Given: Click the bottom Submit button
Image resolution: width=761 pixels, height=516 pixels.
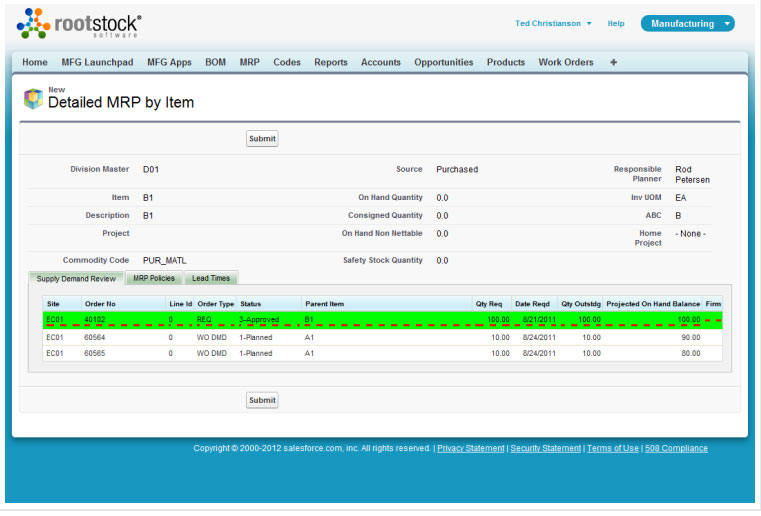Looking at the screenshot, I should 262,400.
